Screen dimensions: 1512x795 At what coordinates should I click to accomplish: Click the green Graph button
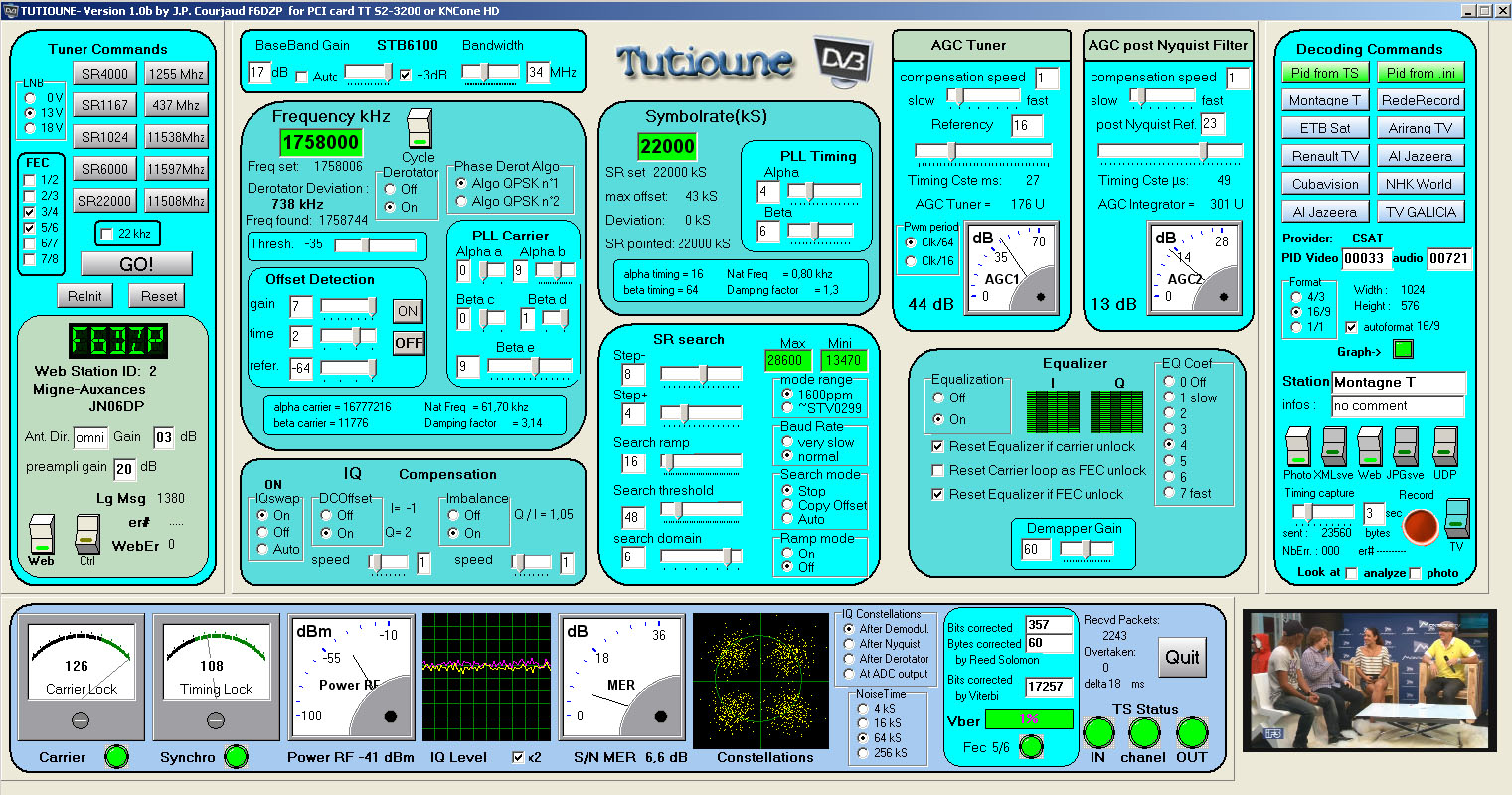coord(1403,350)
